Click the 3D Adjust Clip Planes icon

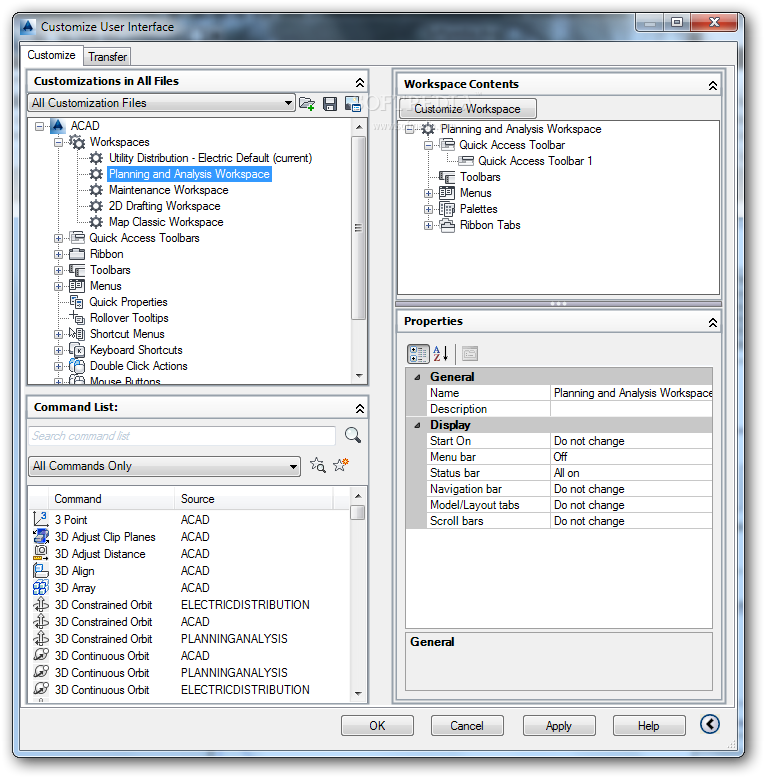coord(41,536)
